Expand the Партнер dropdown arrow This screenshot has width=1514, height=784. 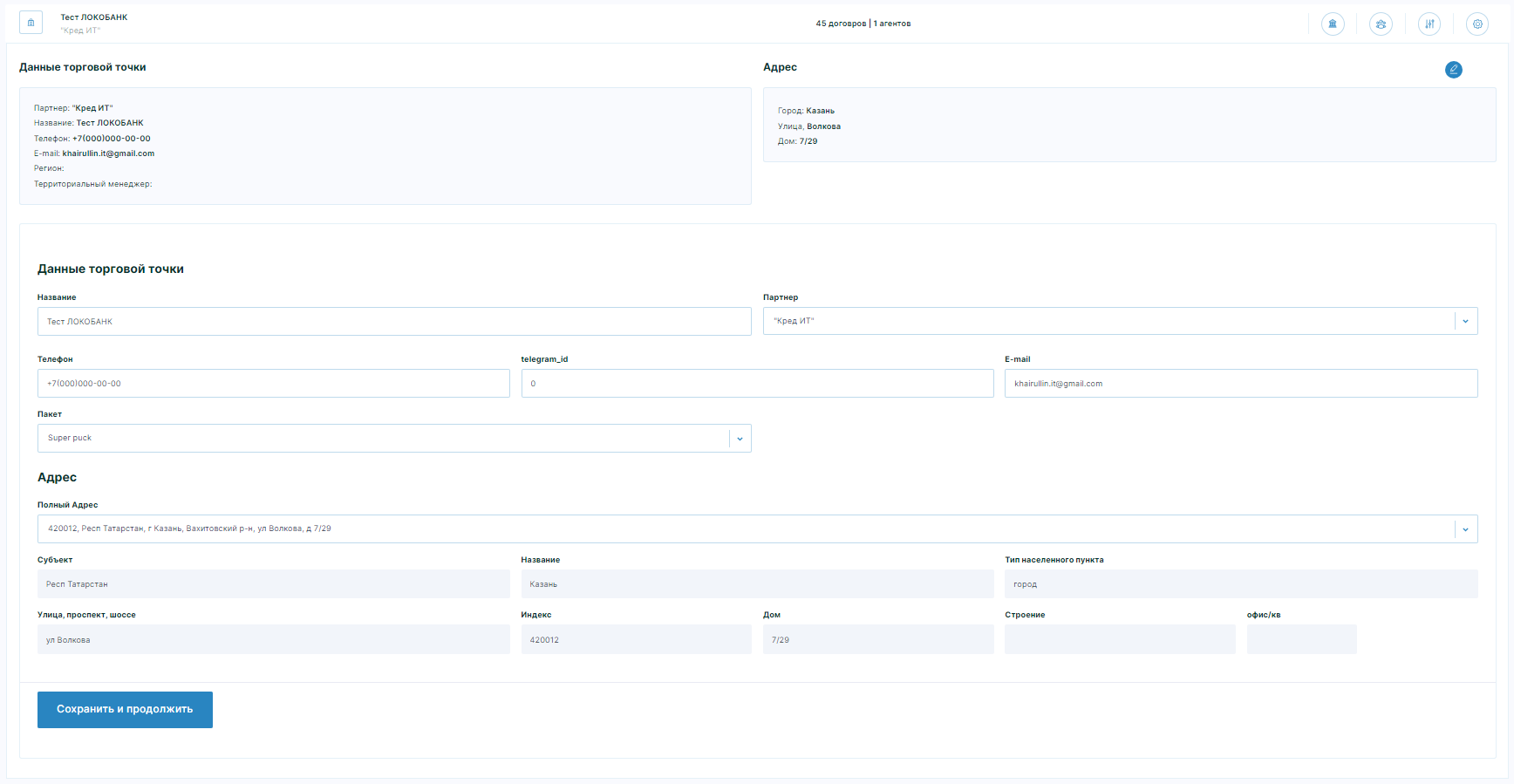(x=1465, y=321)
